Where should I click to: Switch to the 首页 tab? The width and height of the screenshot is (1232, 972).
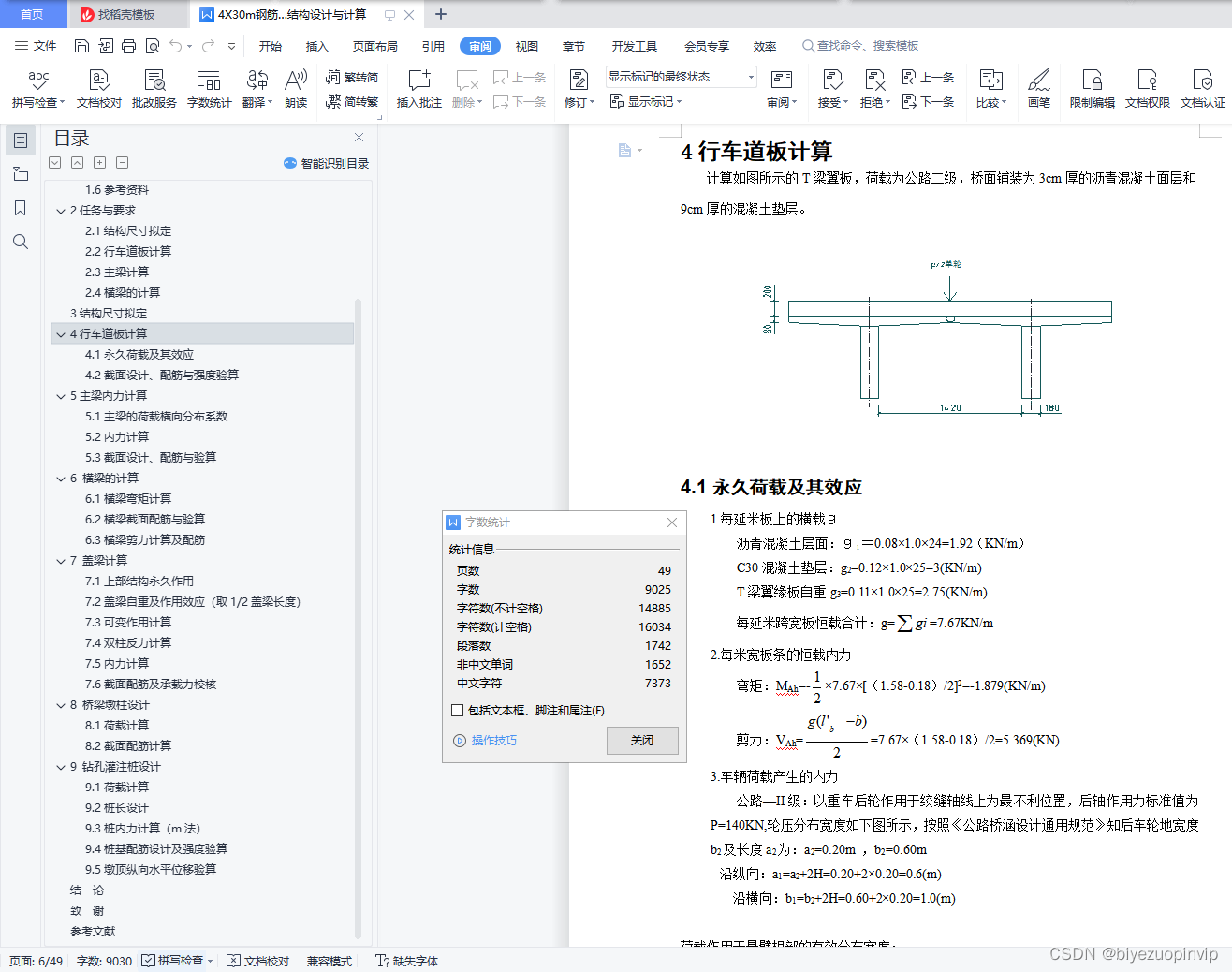tap(33, 14)
